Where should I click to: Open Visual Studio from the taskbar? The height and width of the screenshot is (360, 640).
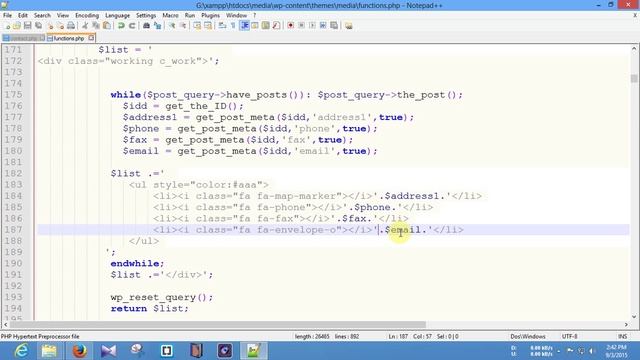[108, 351]
